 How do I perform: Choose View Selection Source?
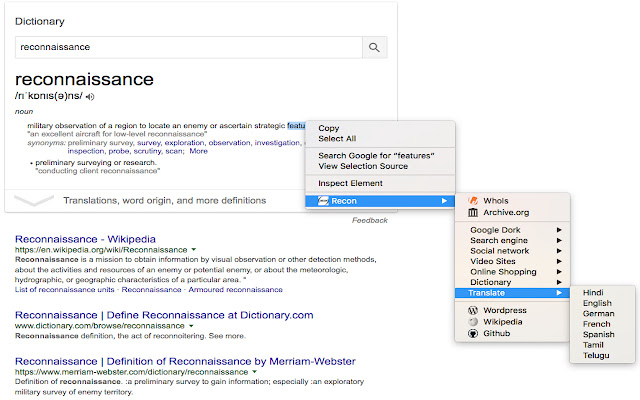(380, 166)
